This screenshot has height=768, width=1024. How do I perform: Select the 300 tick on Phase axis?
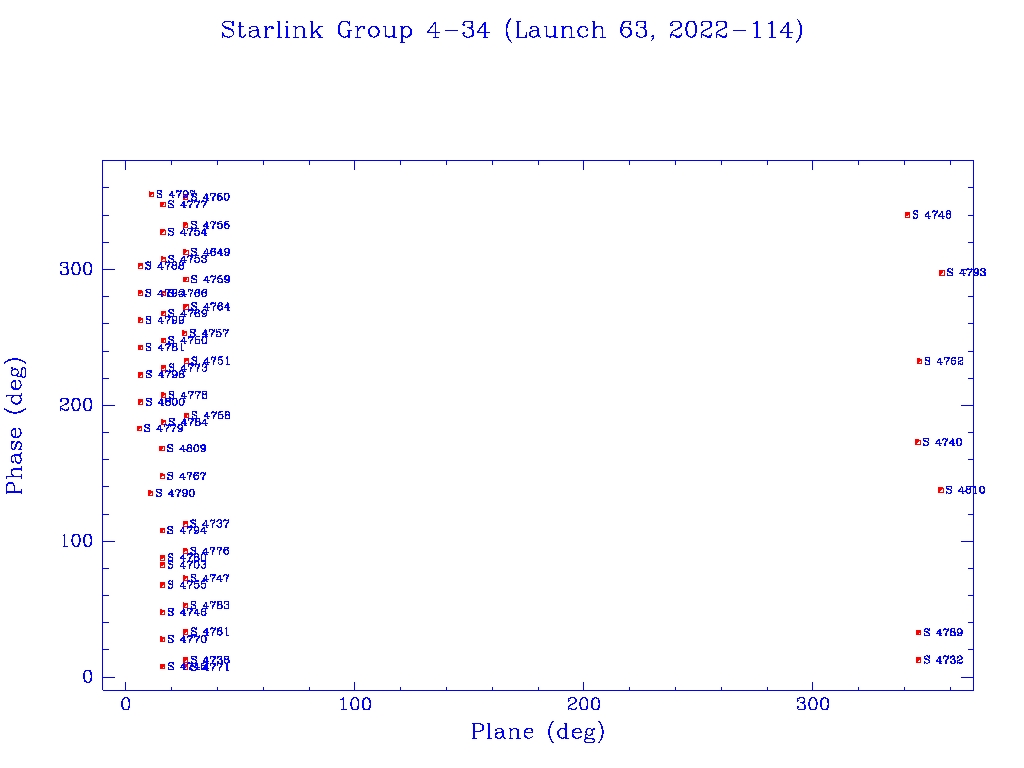pyautogui.click(x=76, y=269)
